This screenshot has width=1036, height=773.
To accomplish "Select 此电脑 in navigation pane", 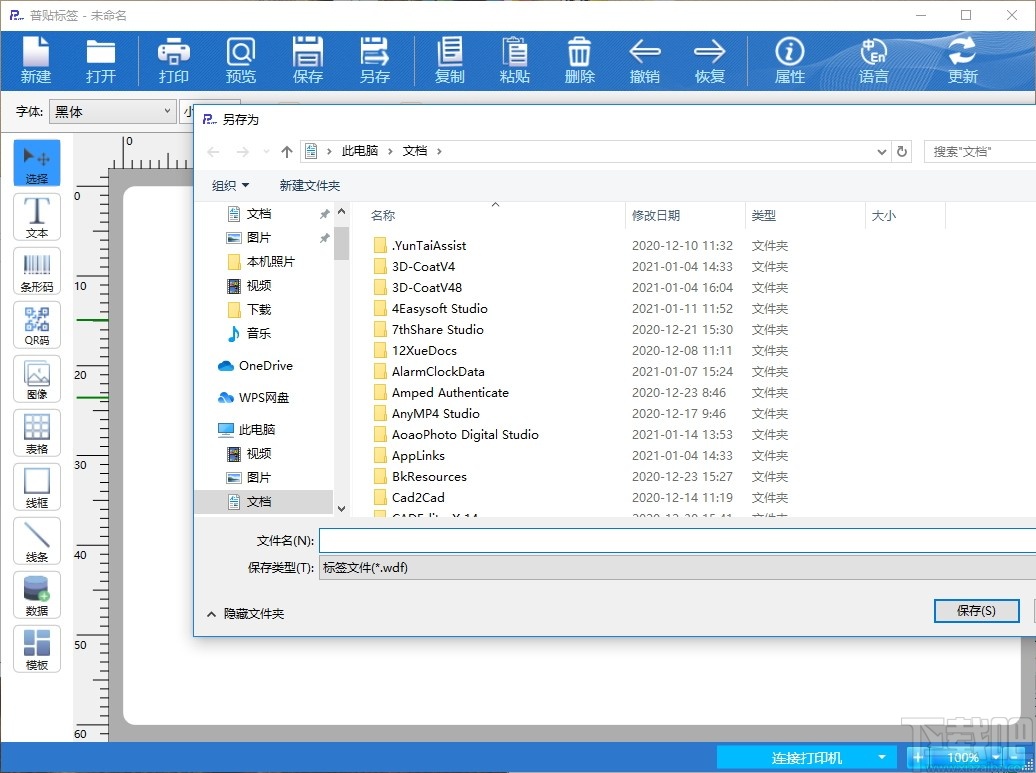I will click(246, 429).
